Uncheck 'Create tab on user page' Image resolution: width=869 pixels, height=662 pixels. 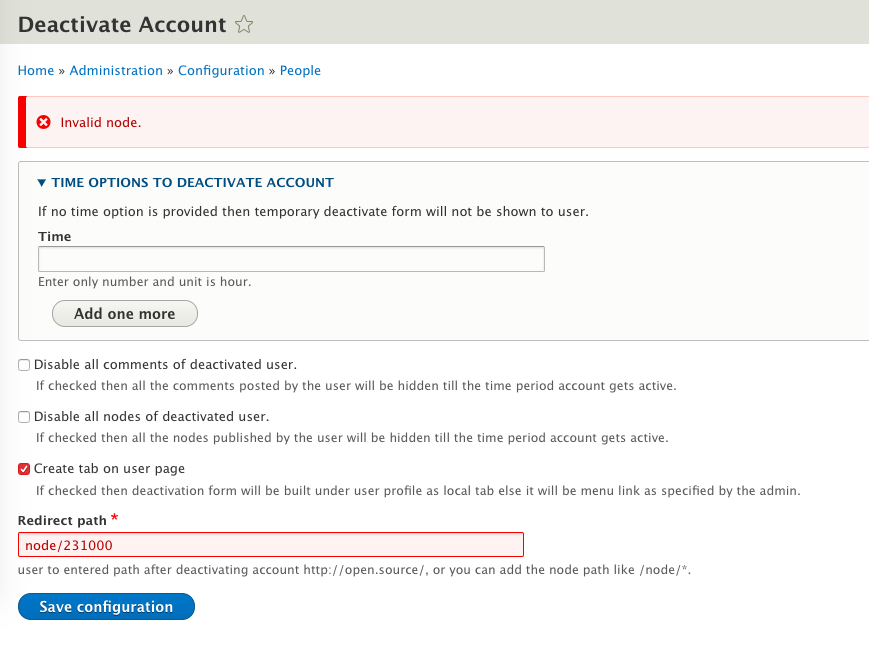coord(23,468)
